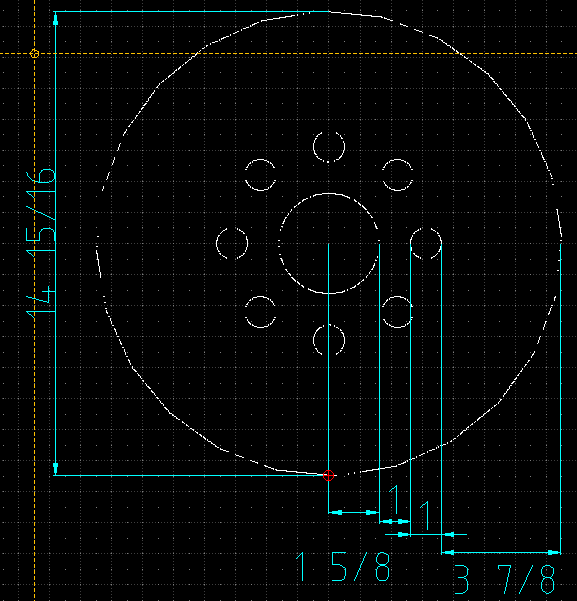The height and width of the screenshot is (601, 577).
Task: Select the leftmost small bolt hole
Action: point(232,243)
